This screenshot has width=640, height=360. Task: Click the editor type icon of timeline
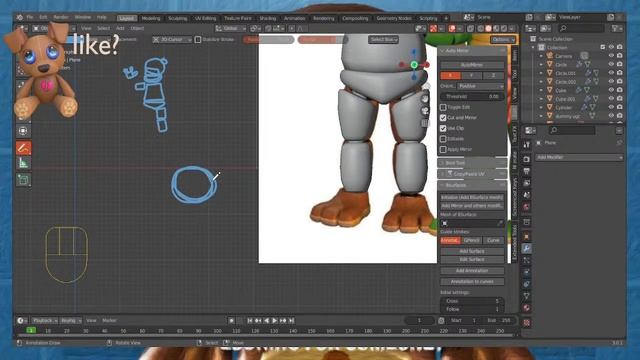point(22,320)
